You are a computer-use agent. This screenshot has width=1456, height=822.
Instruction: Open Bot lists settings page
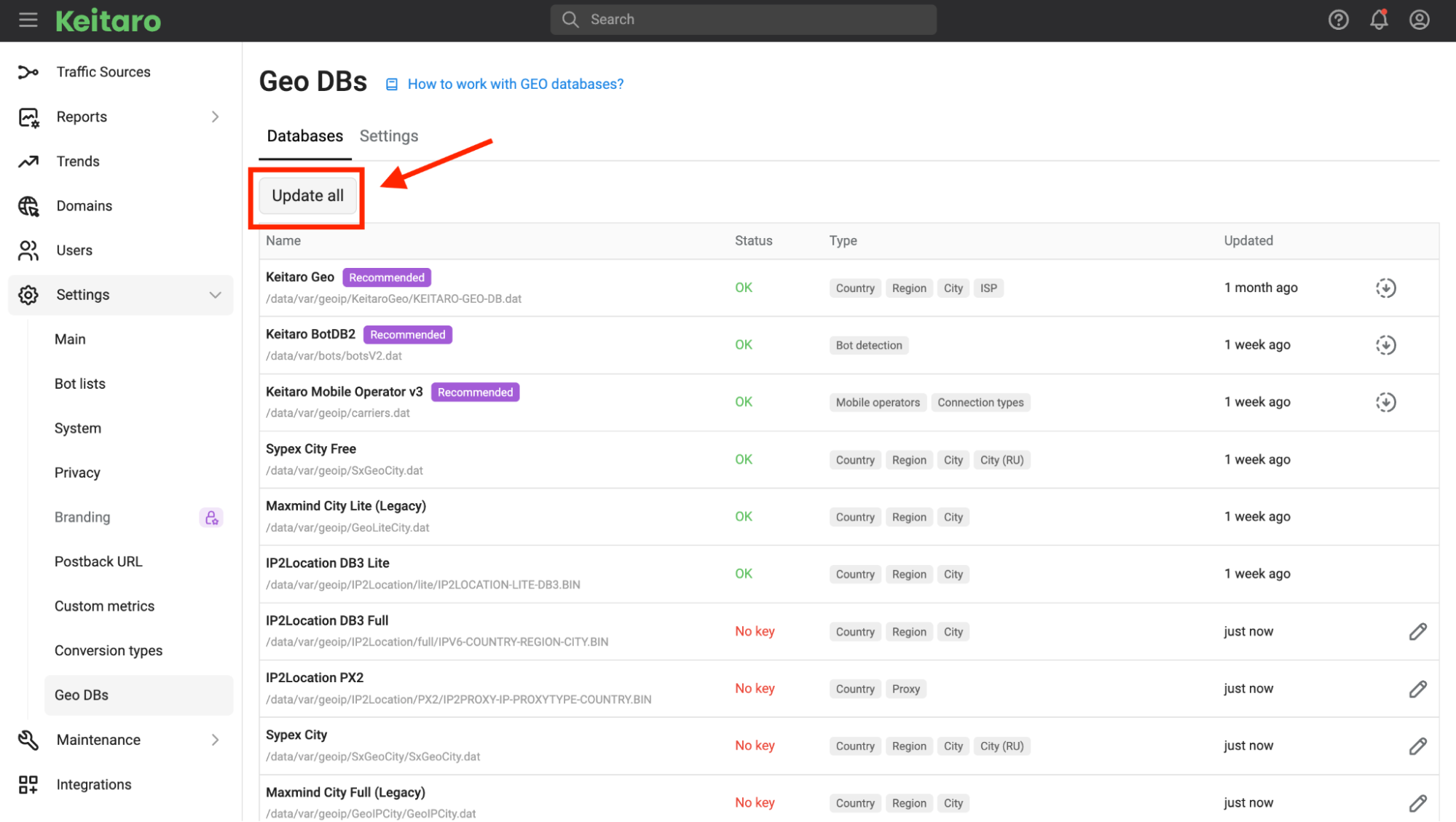point(80,384)
